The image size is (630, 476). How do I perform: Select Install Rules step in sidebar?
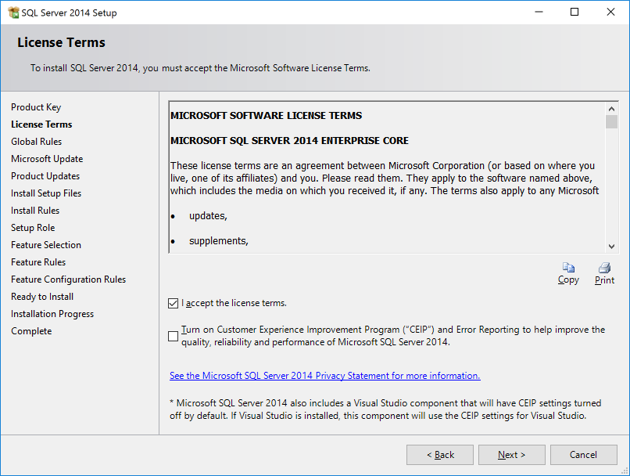35,211
